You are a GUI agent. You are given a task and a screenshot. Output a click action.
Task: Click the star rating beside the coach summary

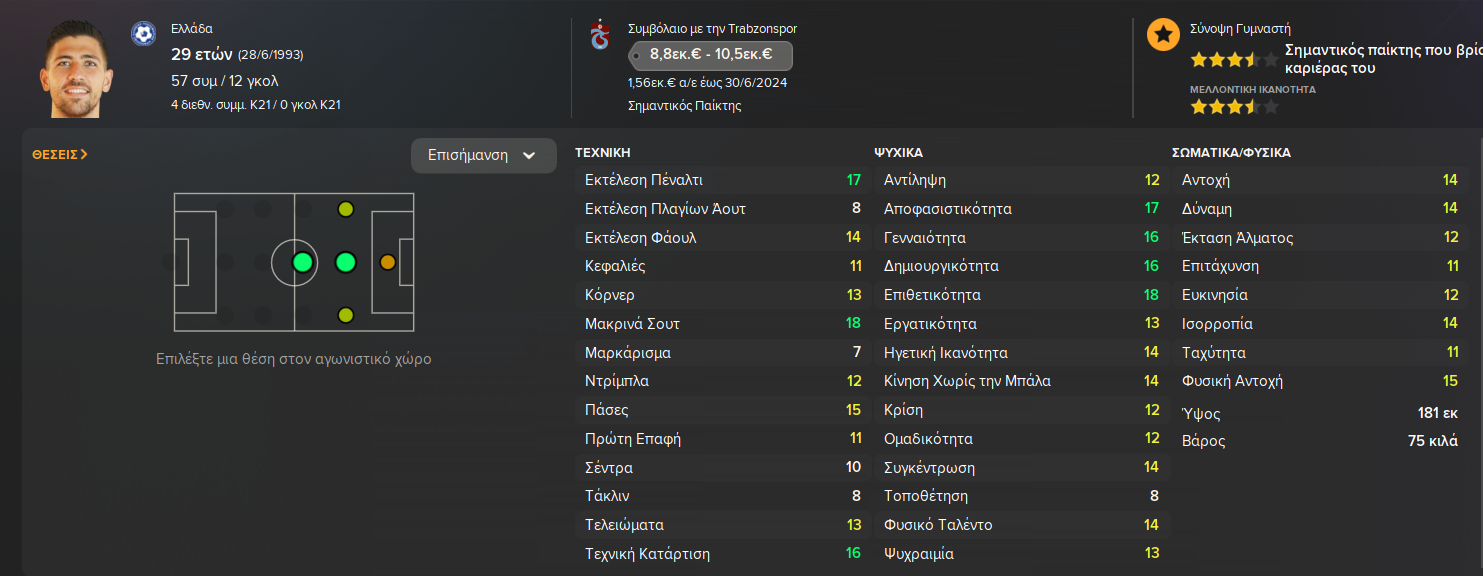pos(1233,60)
